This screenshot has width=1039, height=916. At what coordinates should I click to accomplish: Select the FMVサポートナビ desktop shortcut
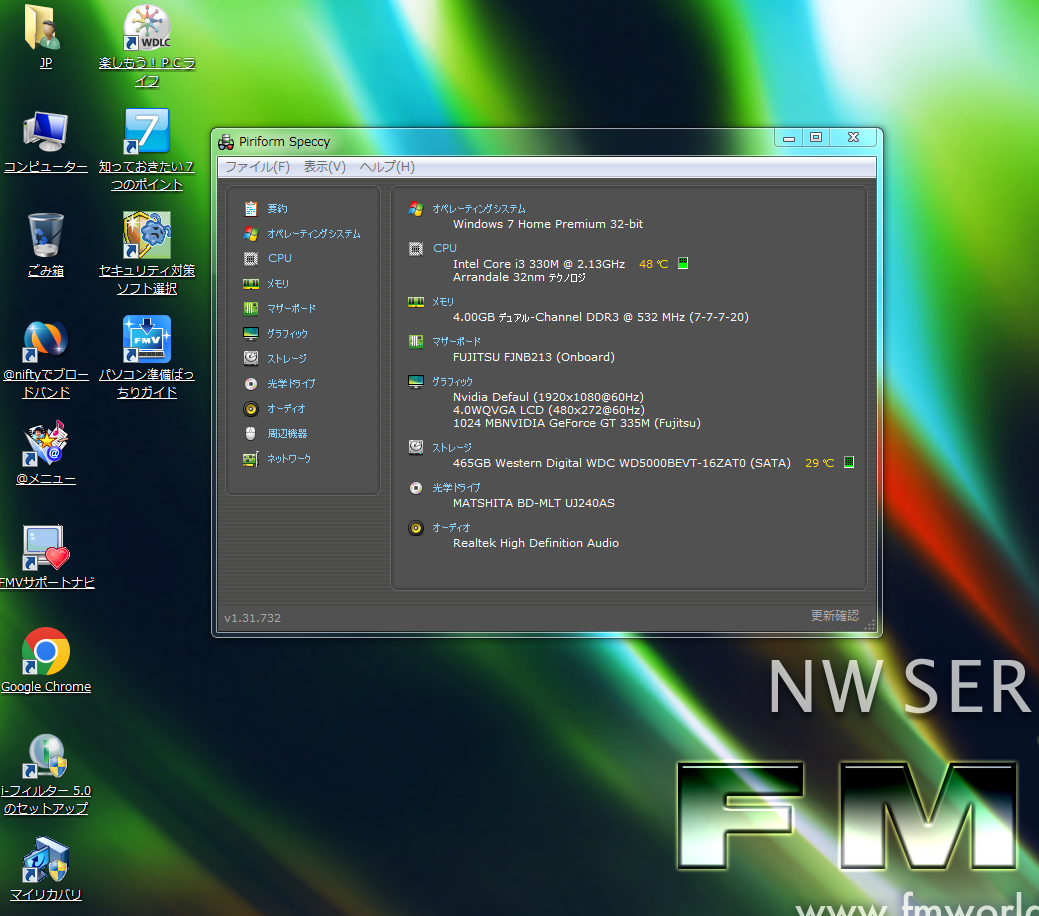(46, 557)
